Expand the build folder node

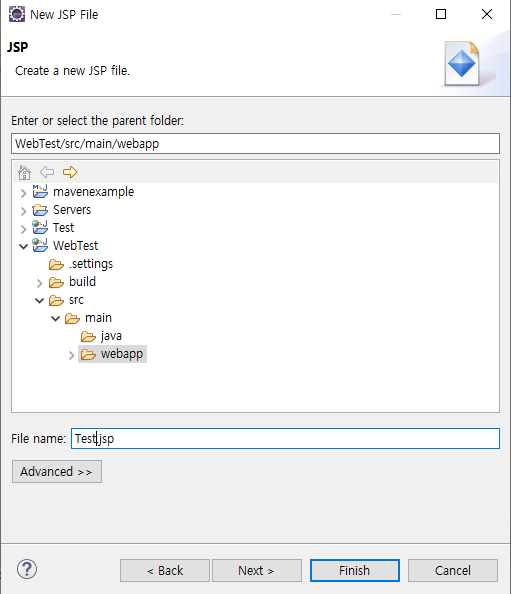coord(39,283)
